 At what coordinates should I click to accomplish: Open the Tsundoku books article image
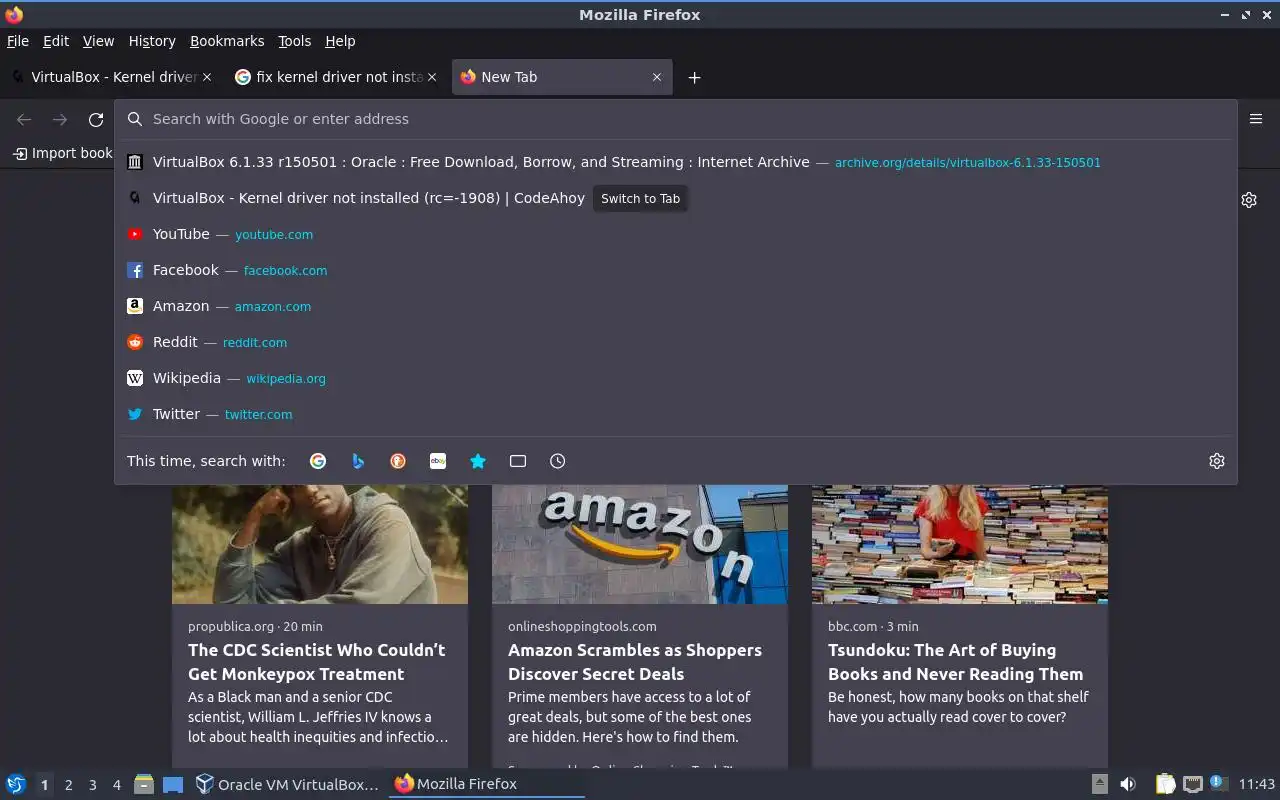960,544
